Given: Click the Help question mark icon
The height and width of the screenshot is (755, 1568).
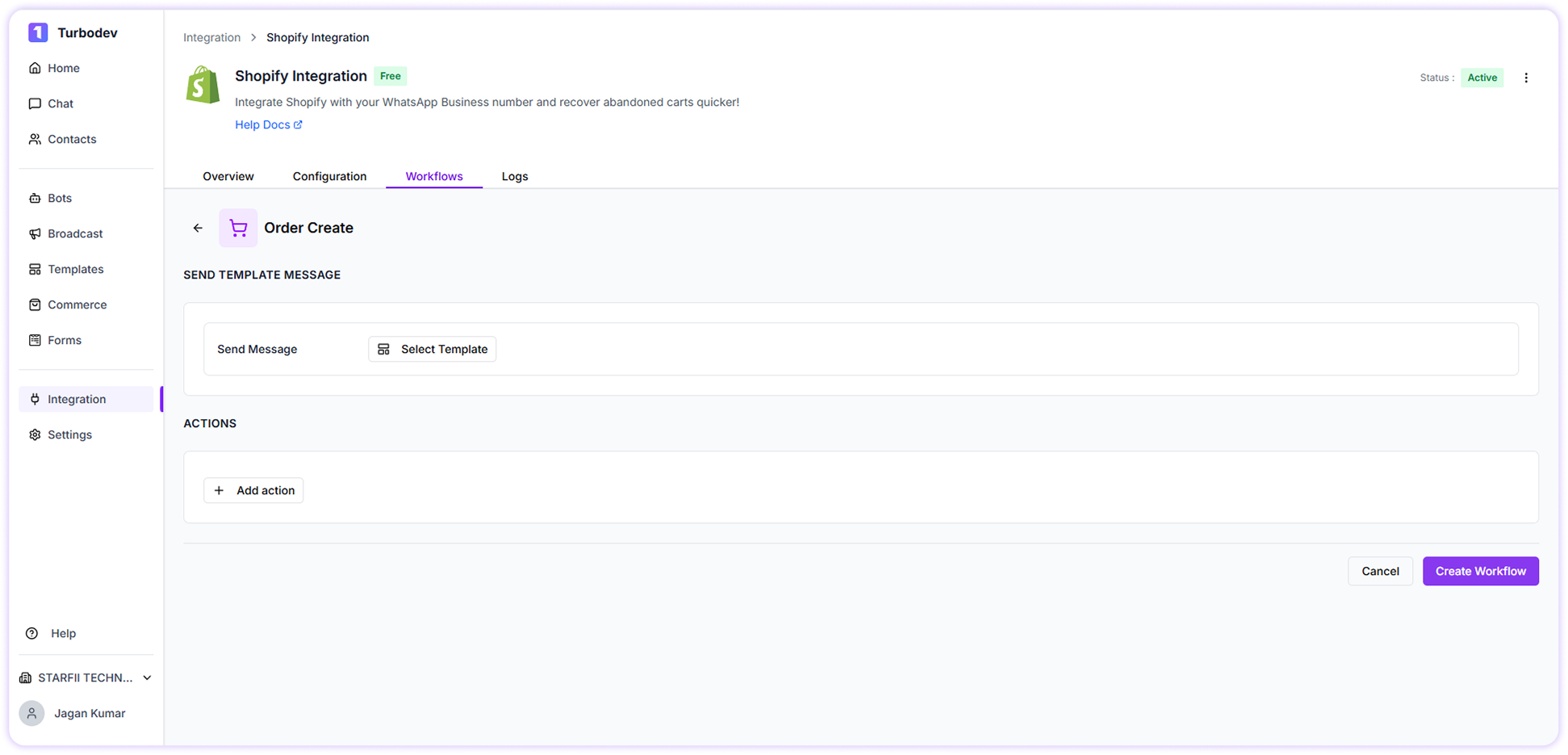Looking at the screenshot, I should [x=31, y=633].
